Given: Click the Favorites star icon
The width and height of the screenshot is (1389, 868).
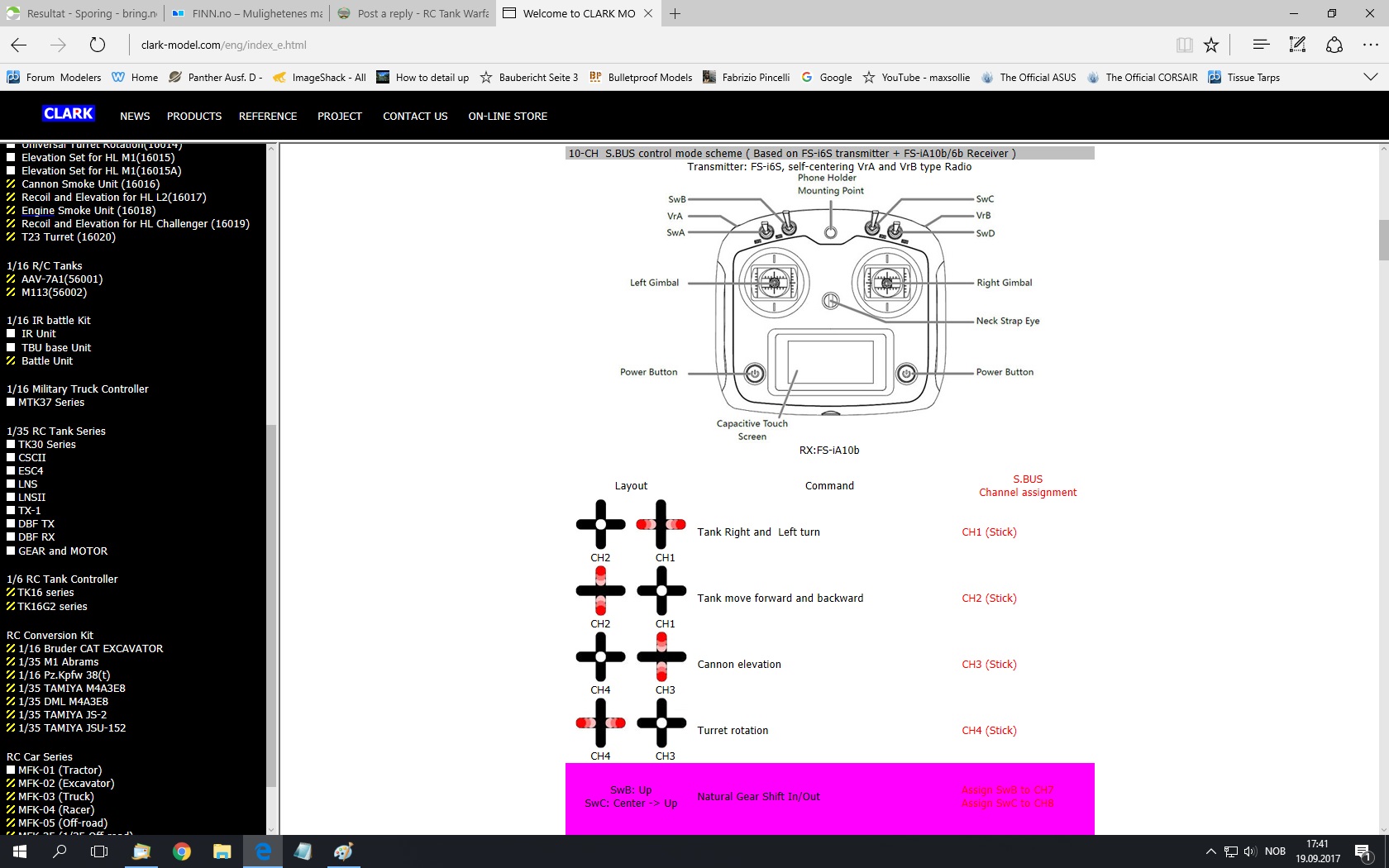Looking at the screenshot, I should tap(1211, 45).
